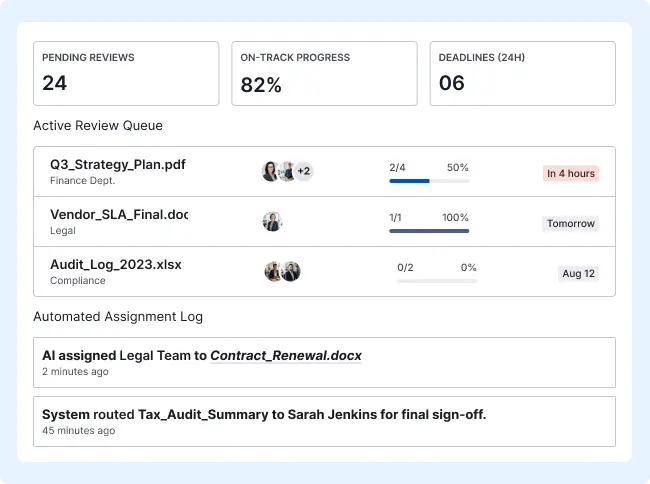Open Tax_Audit_Summary routed log entry
This screenshot has width=650, height=484.
(x=324, y=421)
